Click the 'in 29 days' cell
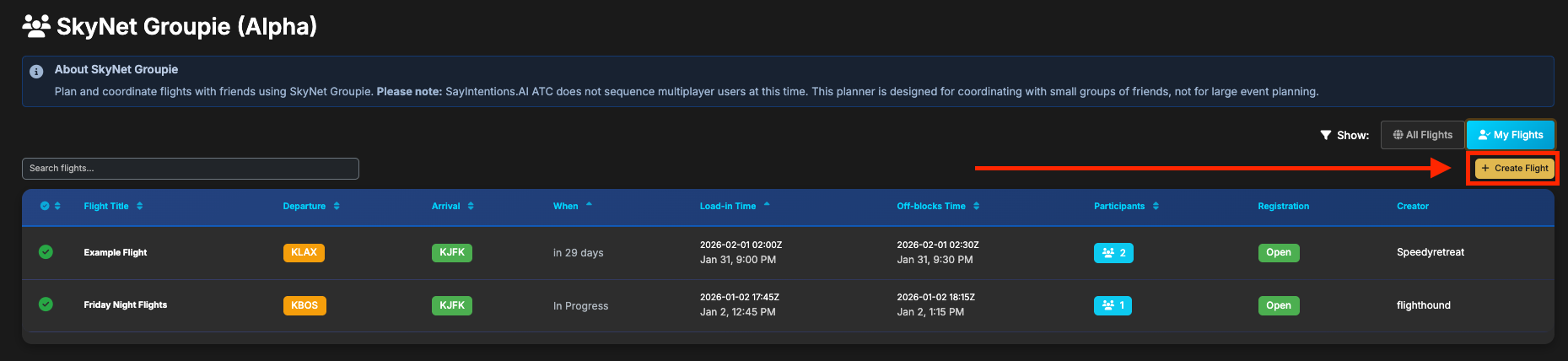 coord(579,253)
